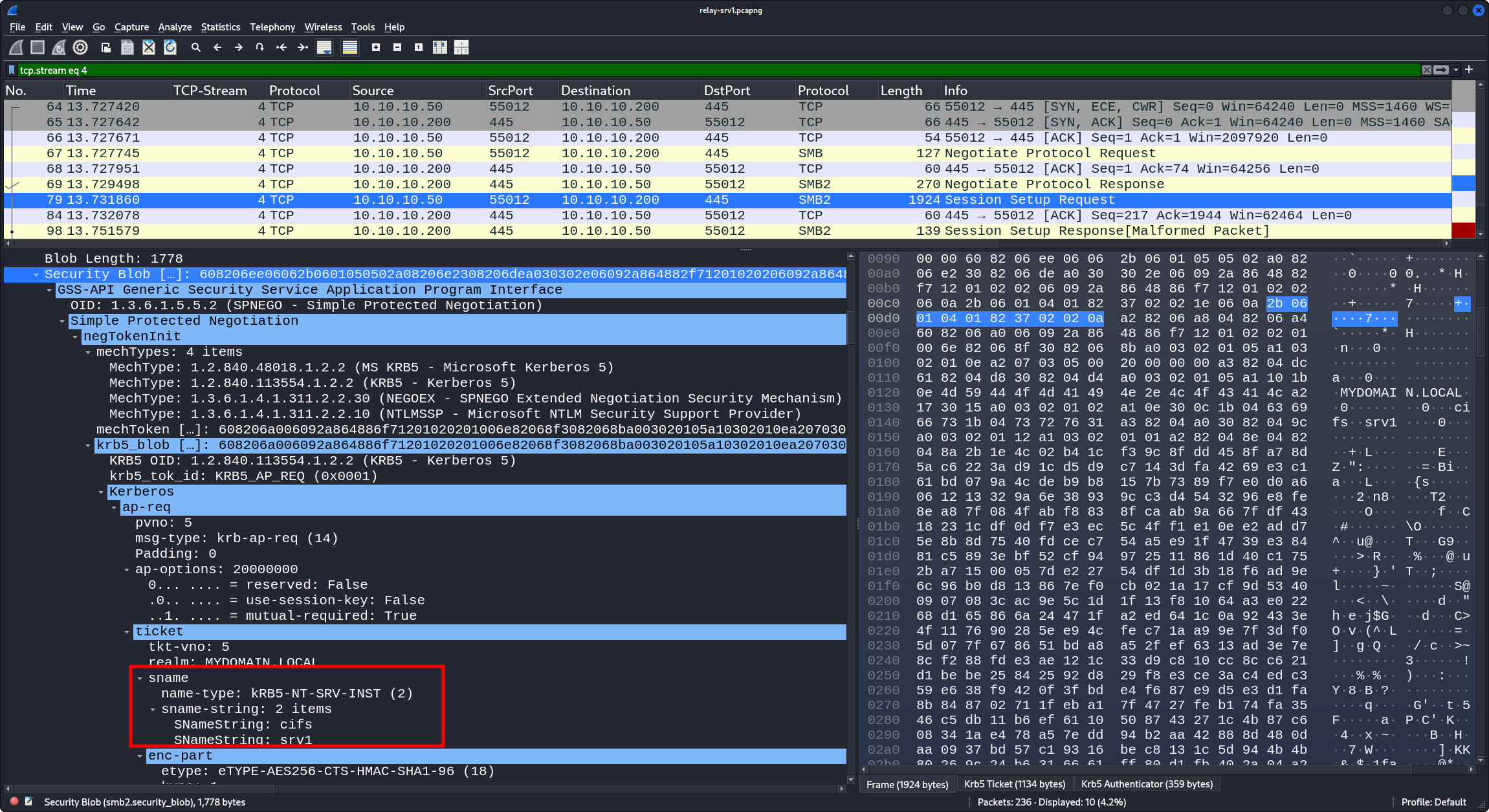The width and height of the screenshot is (1489, 812).
Task: Stop the capture using the square icon
Action: click(38, 47)
